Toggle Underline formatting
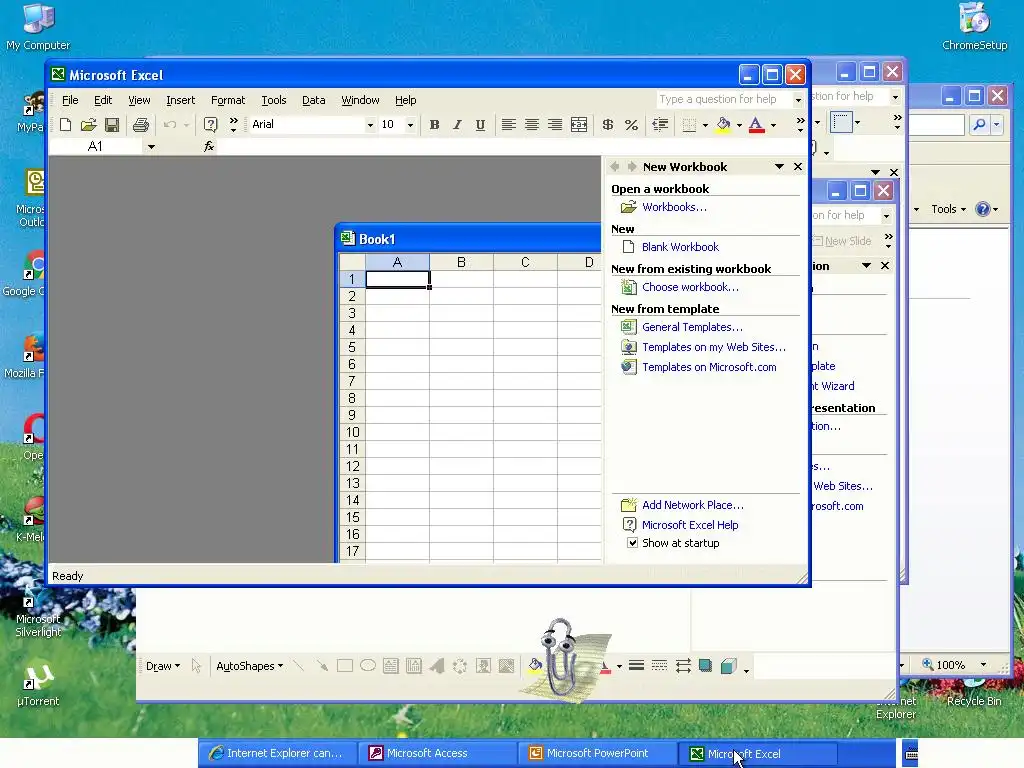The width and height of the screenshot is (1024, 768). click(480, 125)
